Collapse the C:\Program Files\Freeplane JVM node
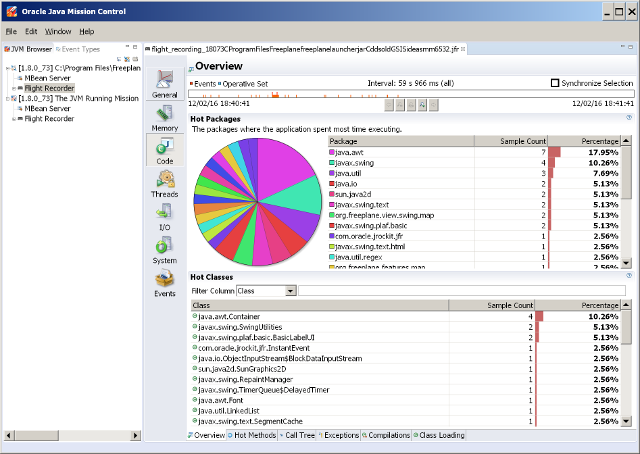The height and width of the screenshot is (454, 640). pyautogui.click(x=7, y=68)
